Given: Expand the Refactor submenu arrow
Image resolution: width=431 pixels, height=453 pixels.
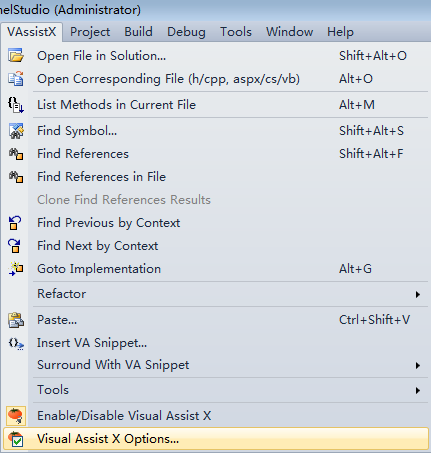Looking at the screenshot, I should (x=417, y=294).
